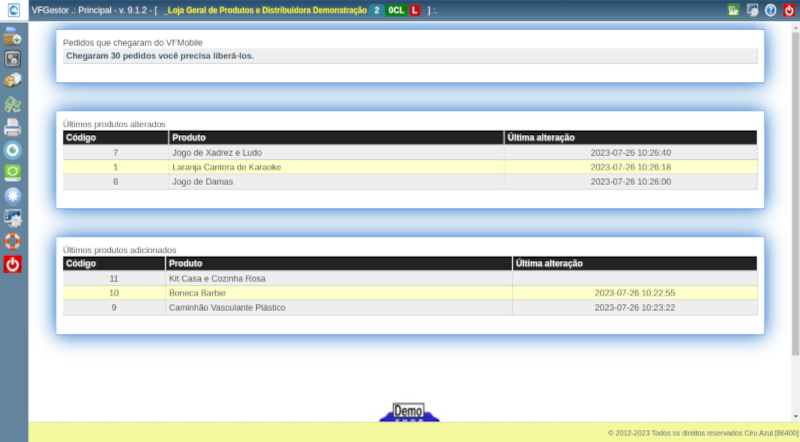Click the red power icon in sidebar
The height and width of the screenshot is (442, 800).
click(x=13, y=264)
